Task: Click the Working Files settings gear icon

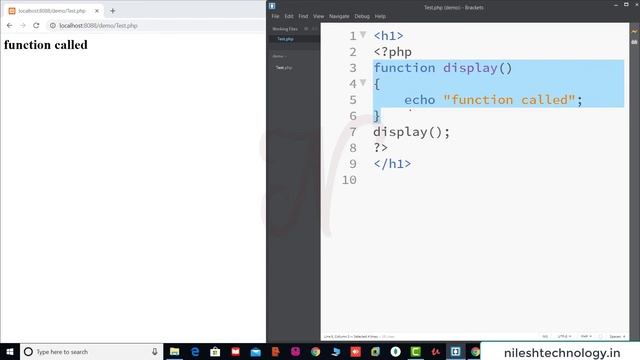Action: coord(306,29)
